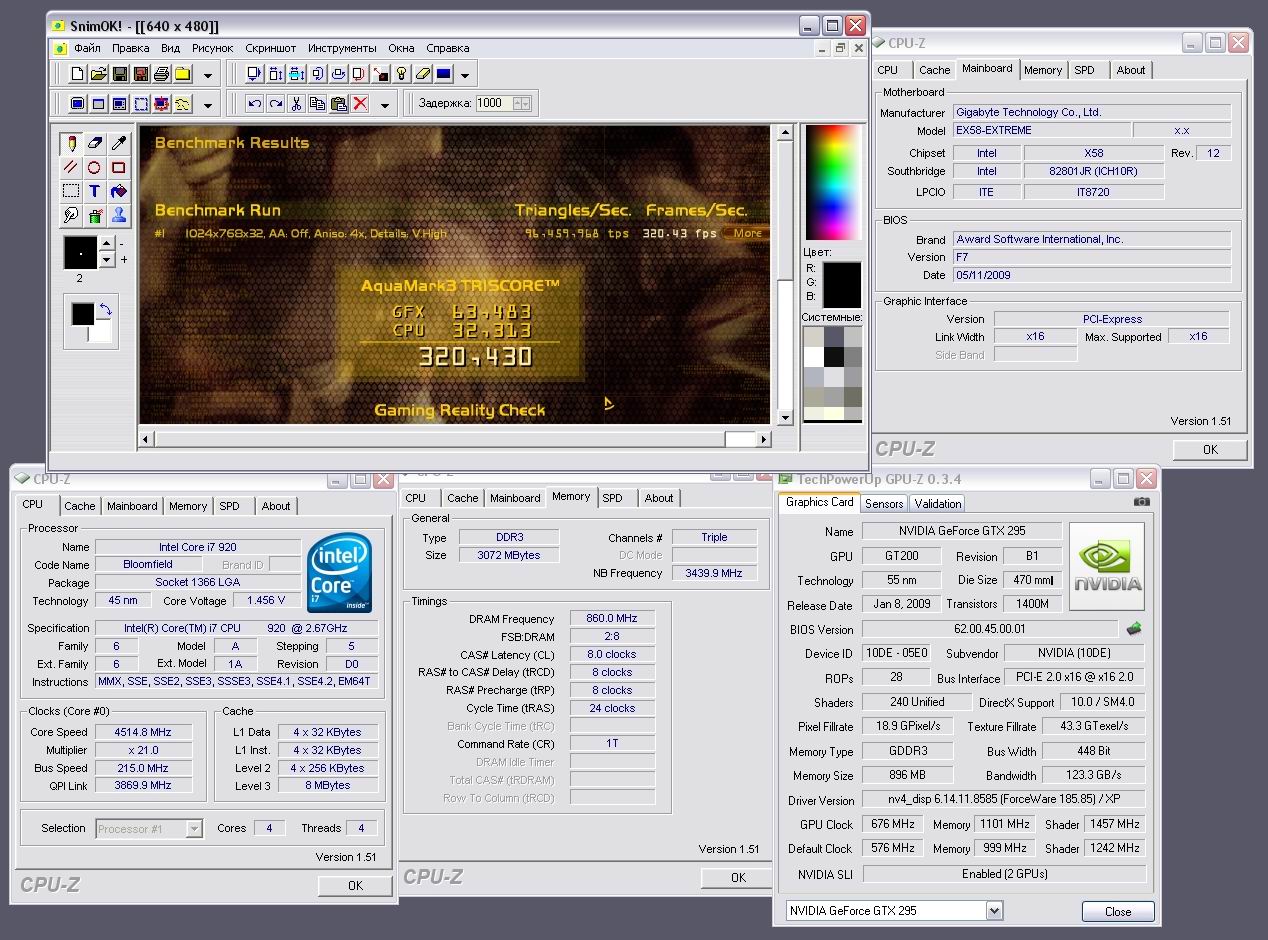
Task: Open the Скриншот menu
Action: point(271,48)
